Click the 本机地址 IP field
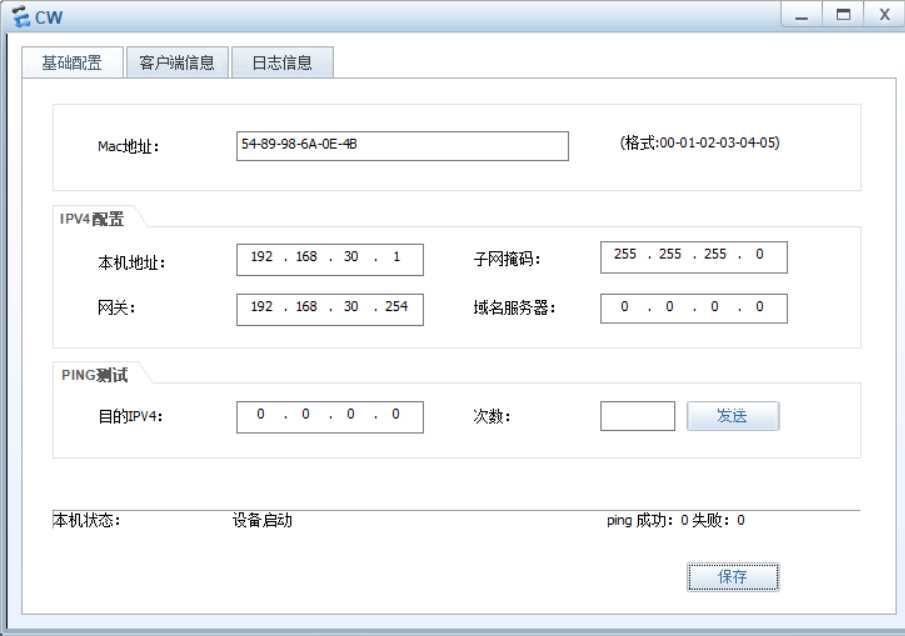The height and width of the screenshot is (636, 905). 330,259
